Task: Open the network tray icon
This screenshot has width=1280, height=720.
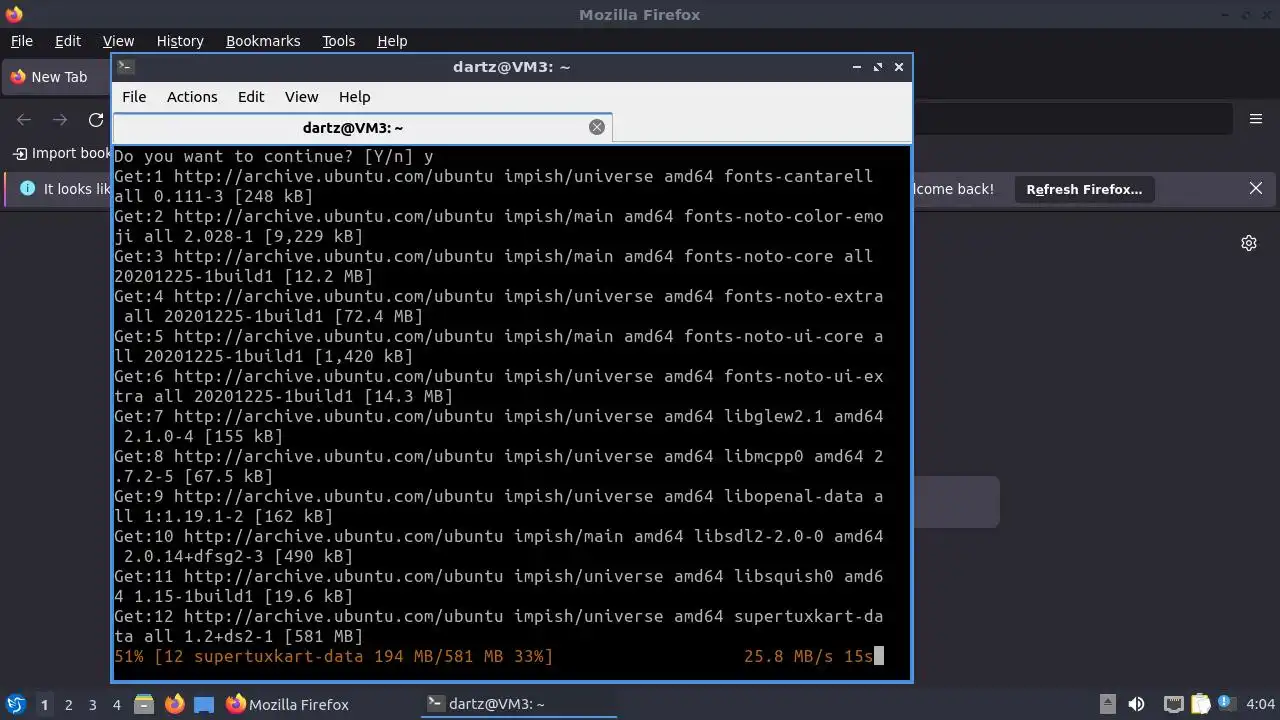Action: (x=1174, y=704)
